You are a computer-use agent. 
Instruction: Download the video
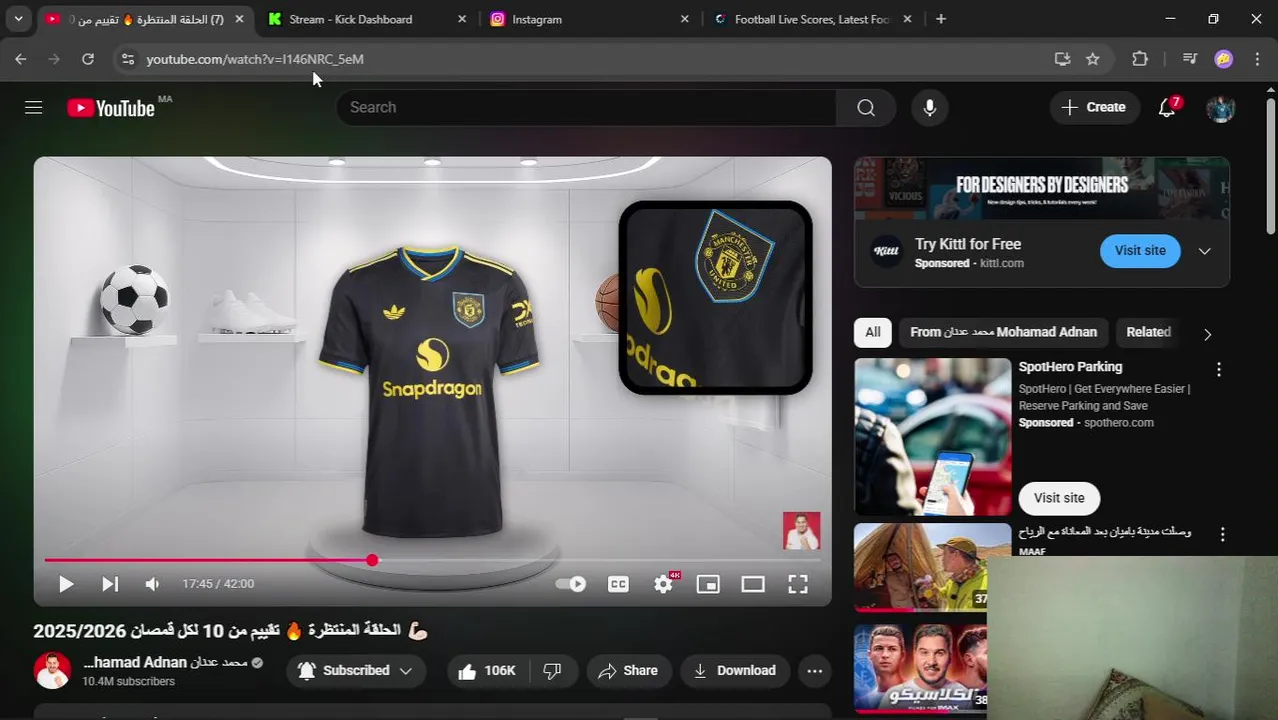(x=735, y=671)
